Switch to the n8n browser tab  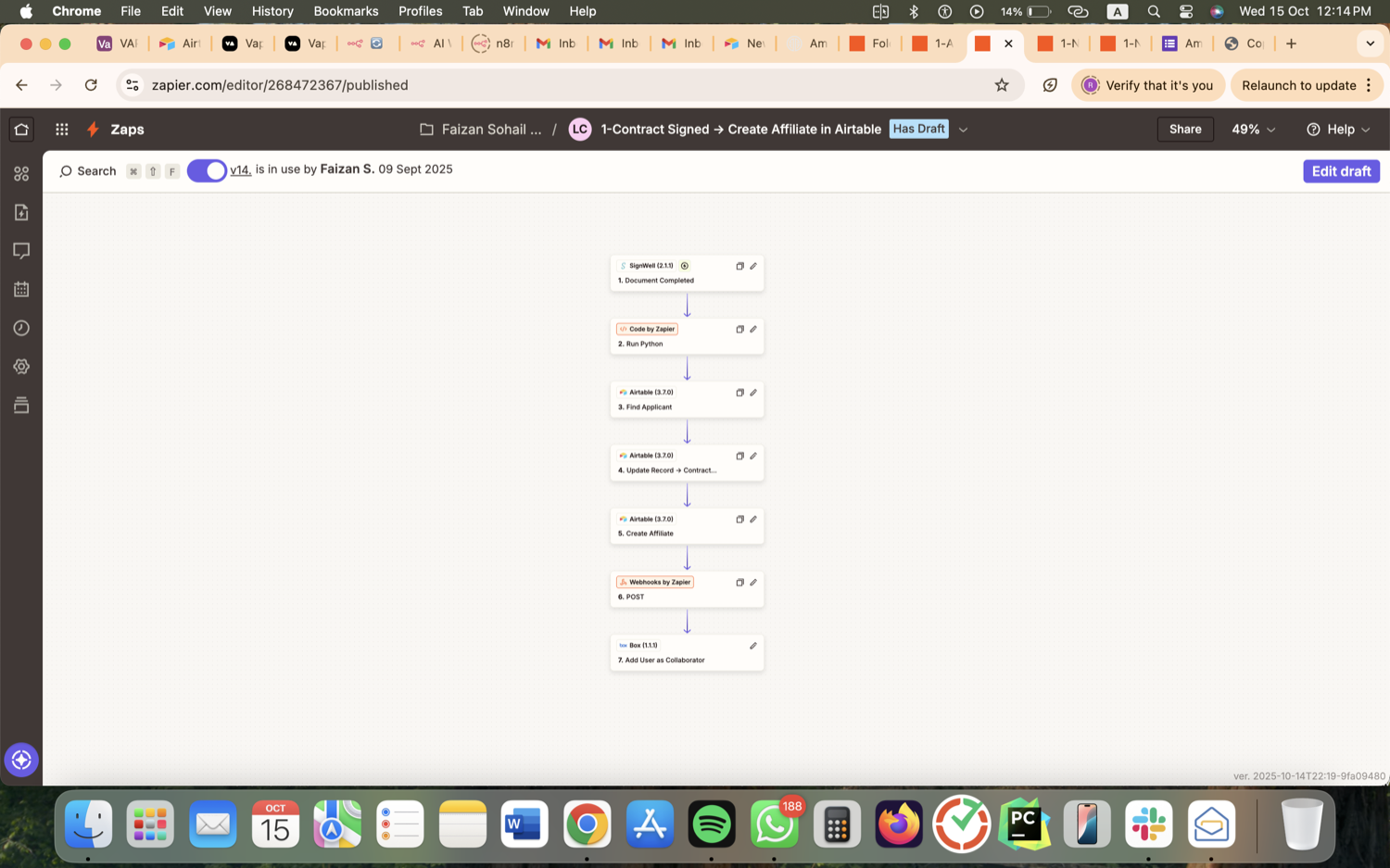tap(493, 44)
